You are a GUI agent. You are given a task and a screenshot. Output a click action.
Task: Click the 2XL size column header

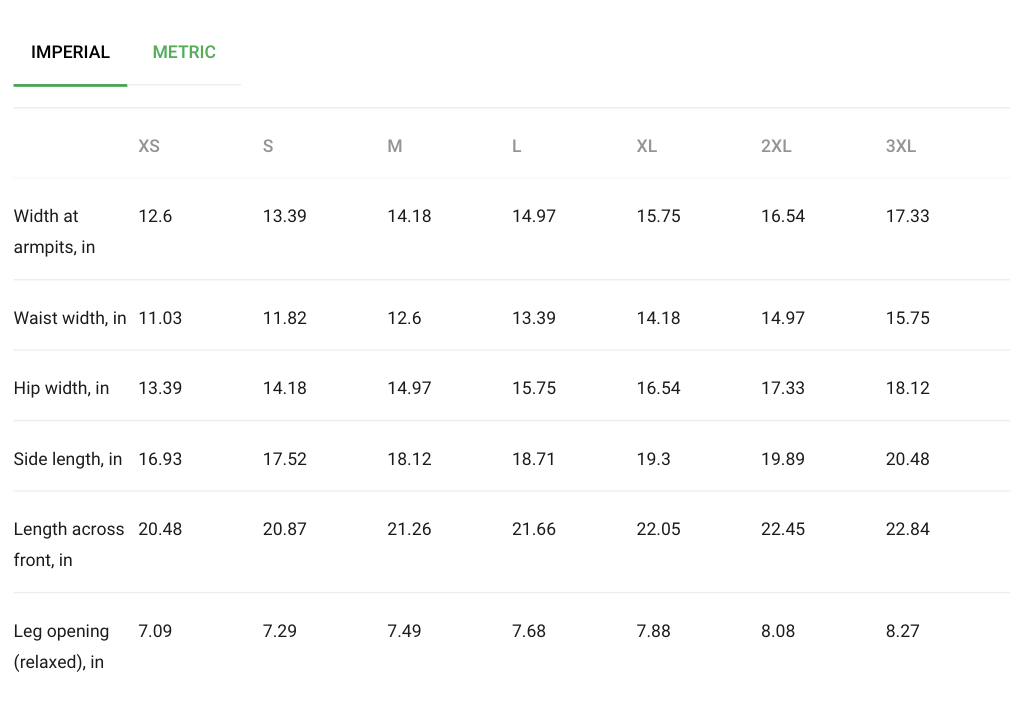[x=776, y=146]
